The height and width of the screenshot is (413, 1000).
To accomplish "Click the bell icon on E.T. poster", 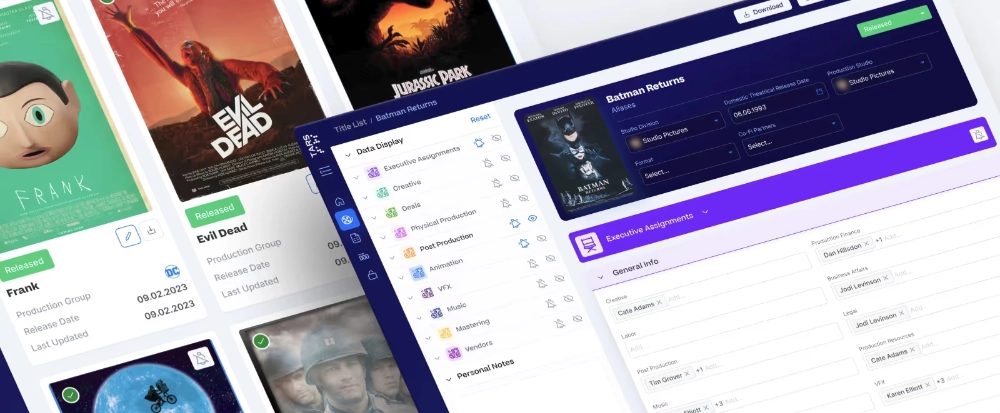I will pyautogui.click(x=200, y=358).
